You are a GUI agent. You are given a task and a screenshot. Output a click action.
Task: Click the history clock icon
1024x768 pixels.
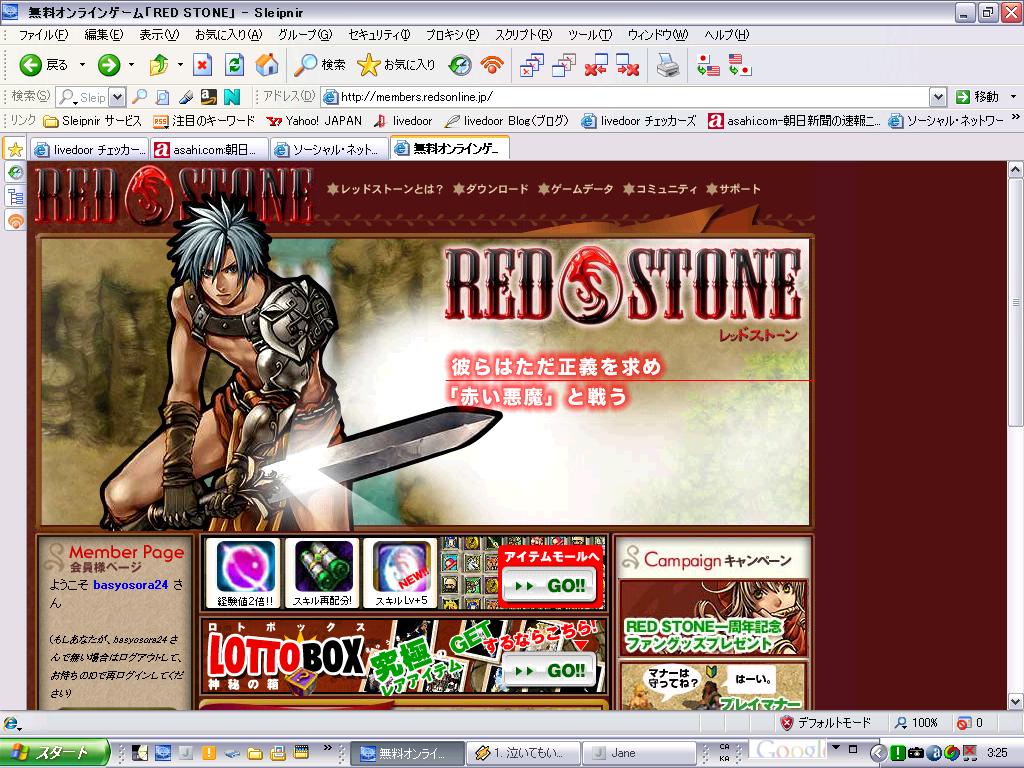(459, 65)
